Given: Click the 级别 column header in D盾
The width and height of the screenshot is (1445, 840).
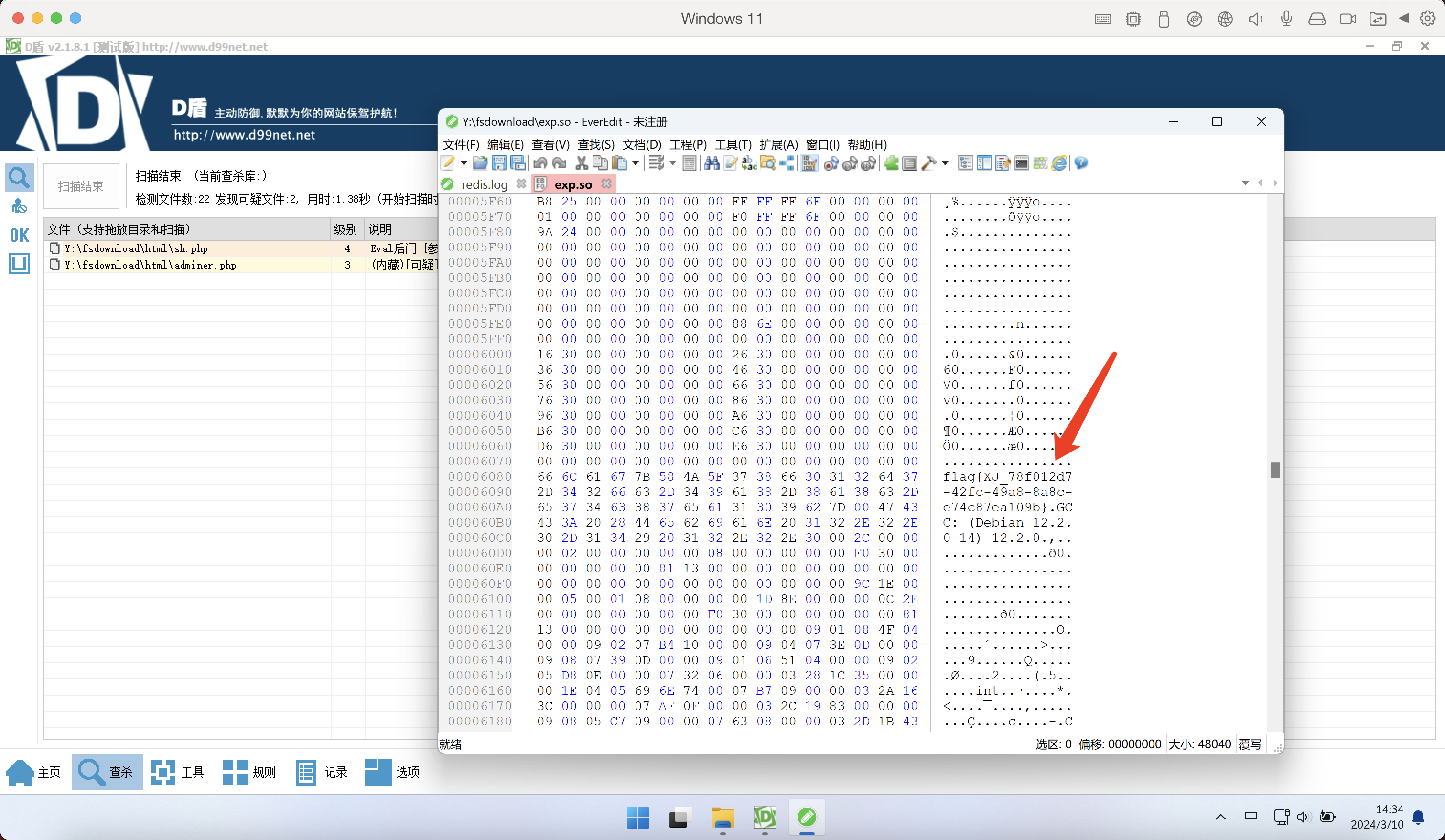Looking at the screenshot, I should pyautogui.click(x=346, y=229).
